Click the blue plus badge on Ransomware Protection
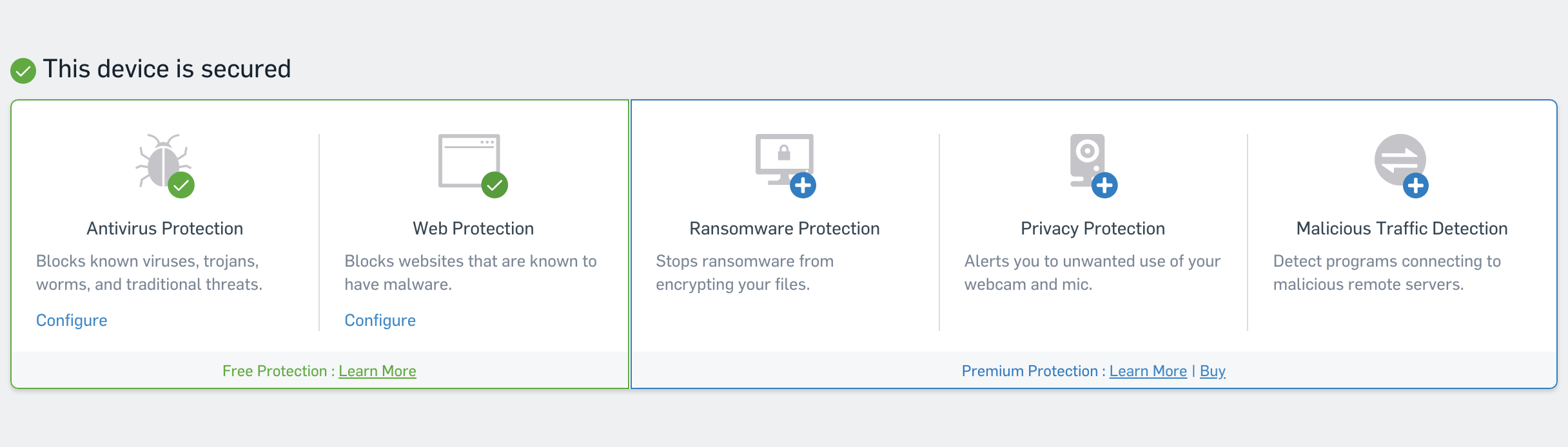The width and height of the screenshot is (1568, 447). (803, 185)
